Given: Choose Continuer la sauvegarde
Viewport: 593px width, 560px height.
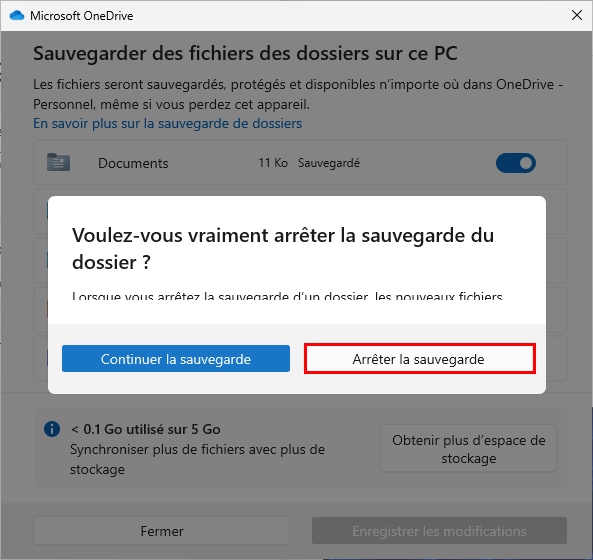Looking at the screenshot, I should click(x=176, y=358).
